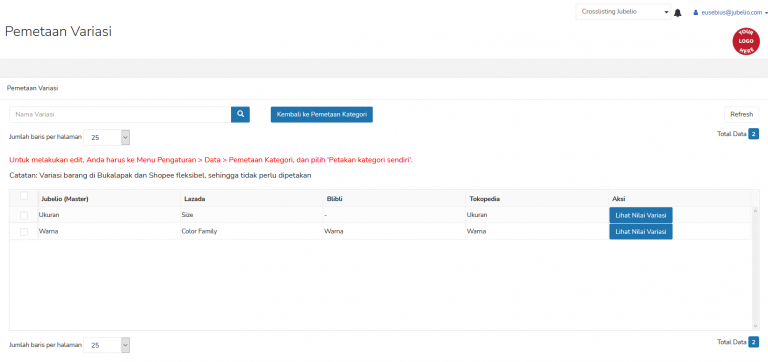Click Kembali ke Pemetaan Kategori button

pyautogui.click(x=322, y=114)
